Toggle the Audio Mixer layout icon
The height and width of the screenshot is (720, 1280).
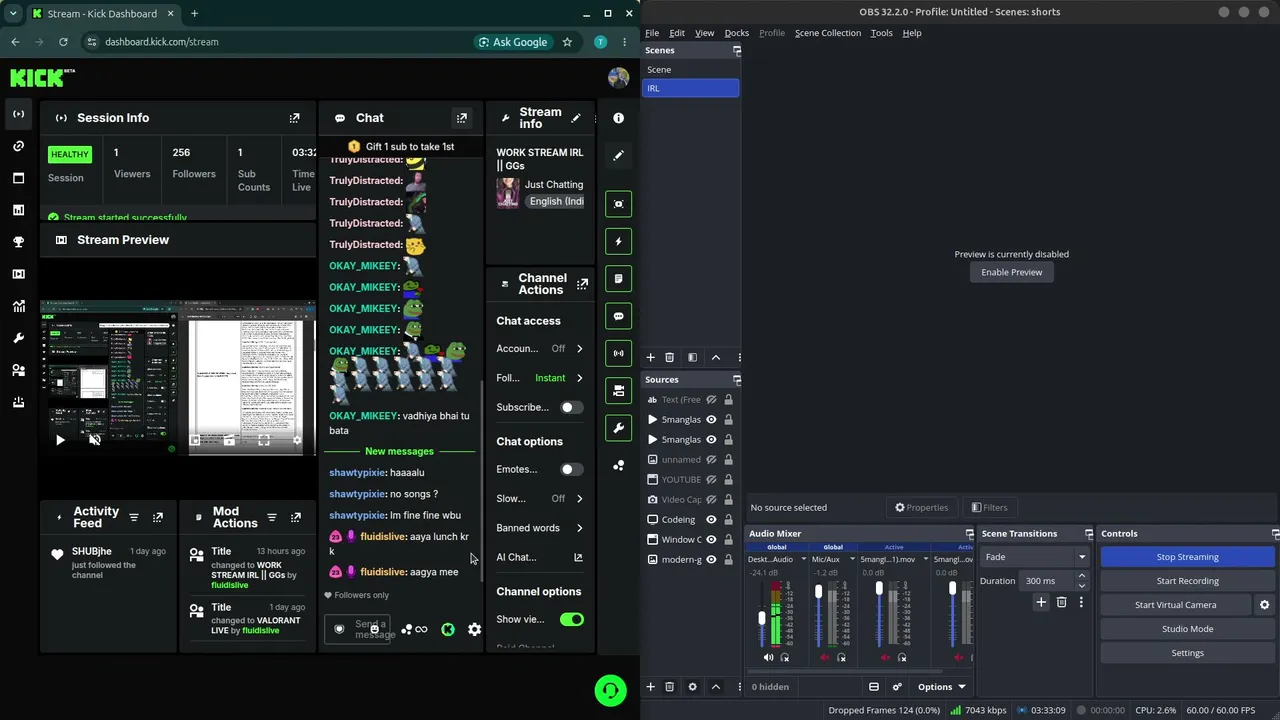pos(873,687)
